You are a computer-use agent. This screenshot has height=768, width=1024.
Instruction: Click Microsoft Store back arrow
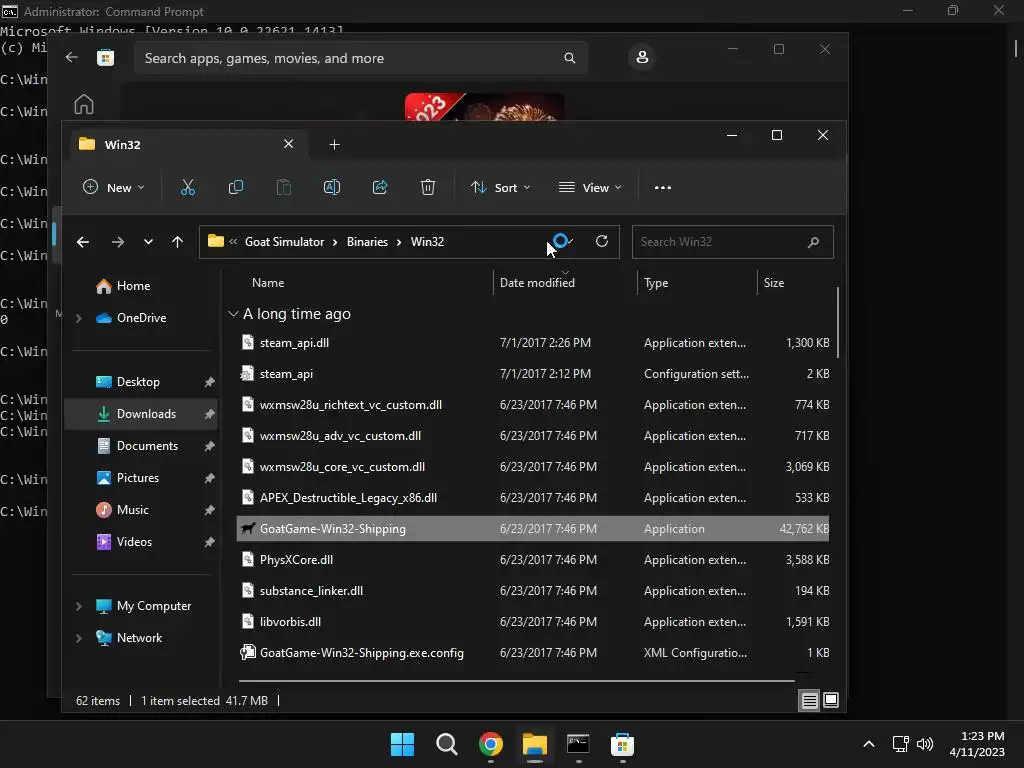(x=72, y=57)
